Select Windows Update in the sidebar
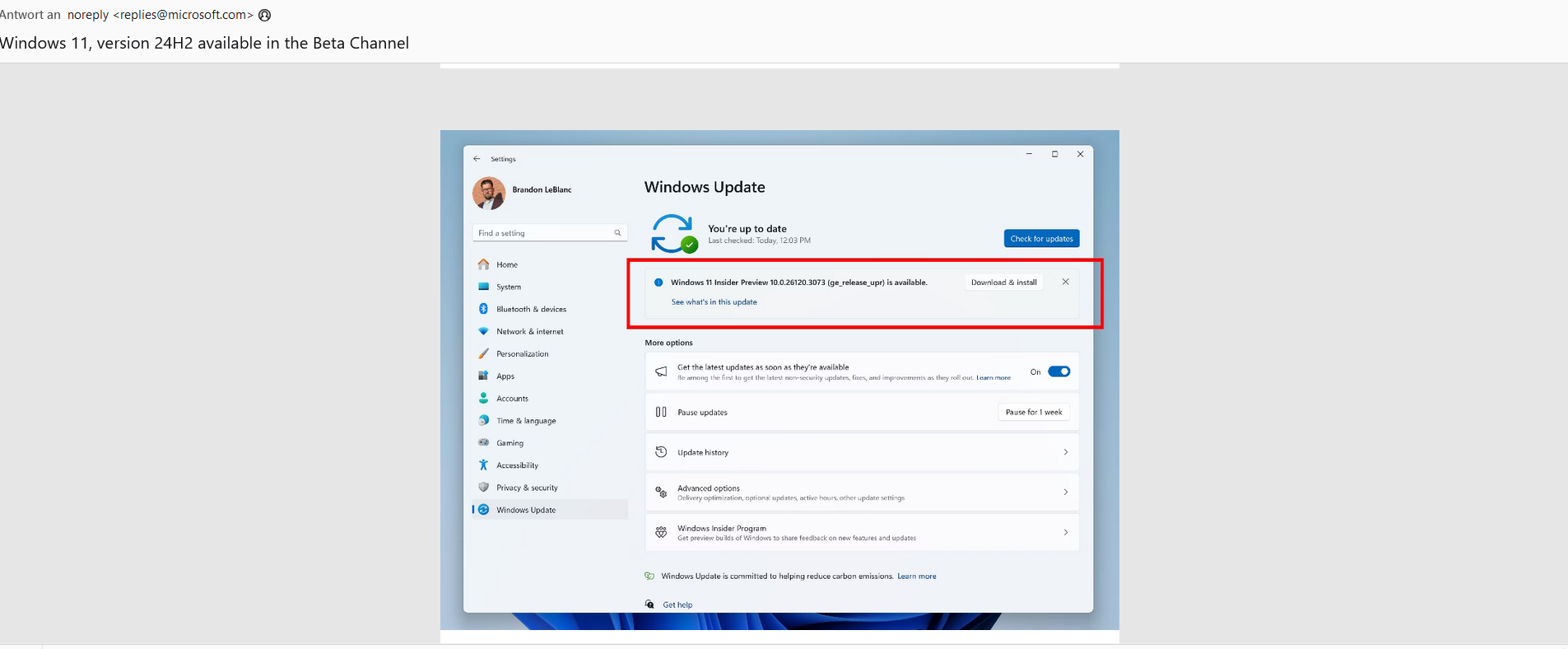1568x649 pixels. click(550, 510)
